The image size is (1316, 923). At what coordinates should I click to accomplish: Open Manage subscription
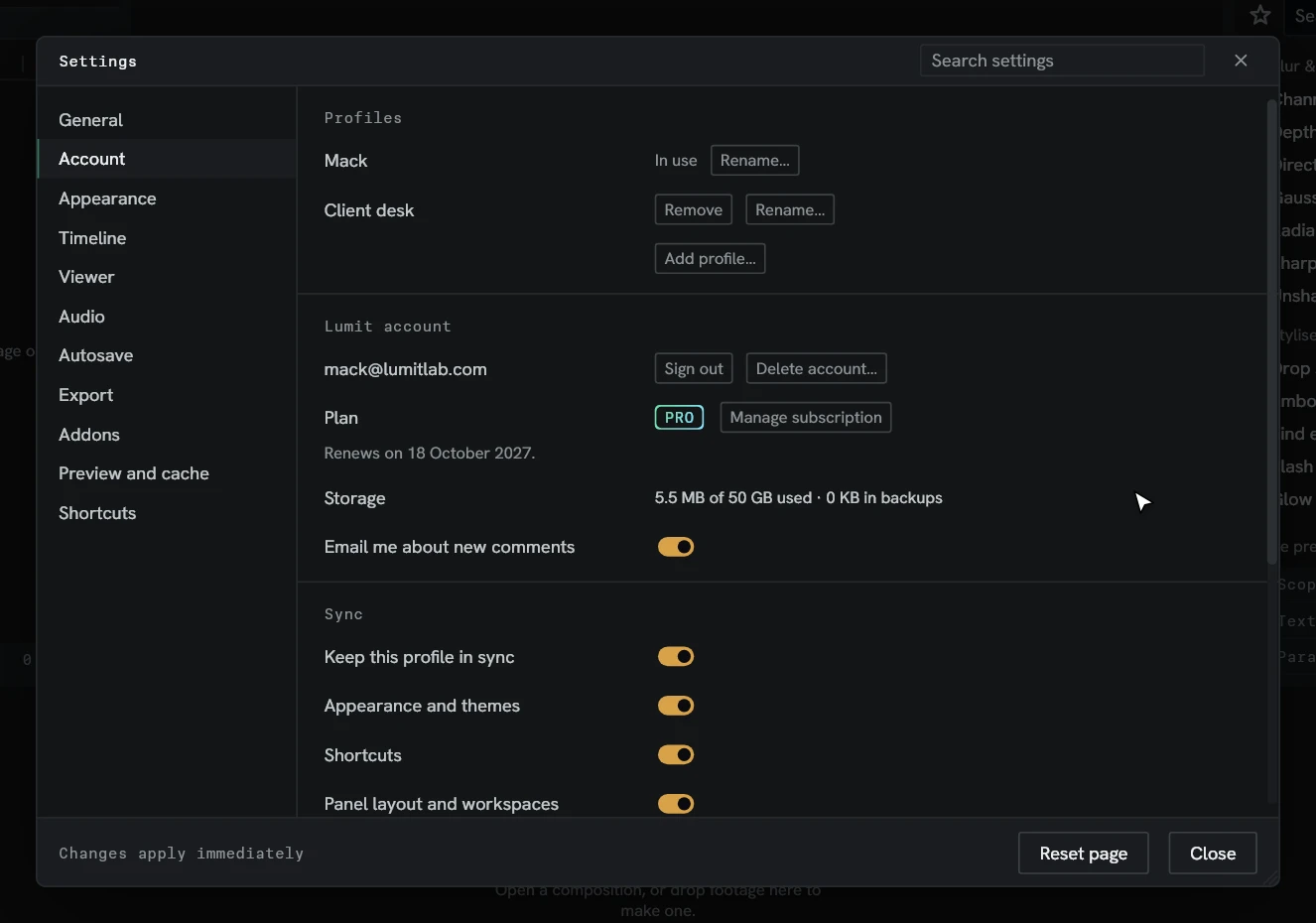click(806, 417)
